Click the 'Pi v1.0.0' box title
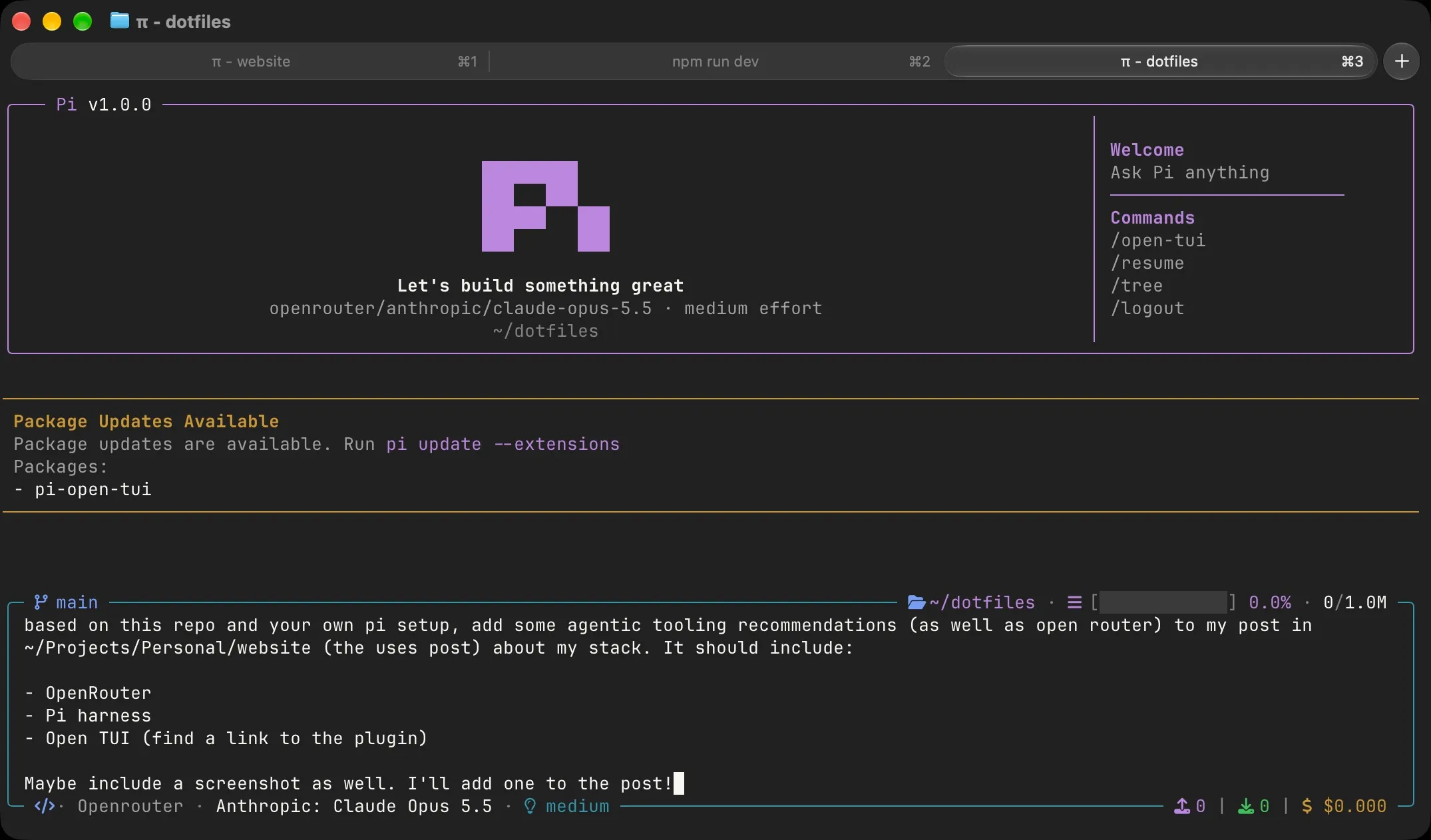The width and height of the screenshot is (1431, 840). click(x=104, y=105)
